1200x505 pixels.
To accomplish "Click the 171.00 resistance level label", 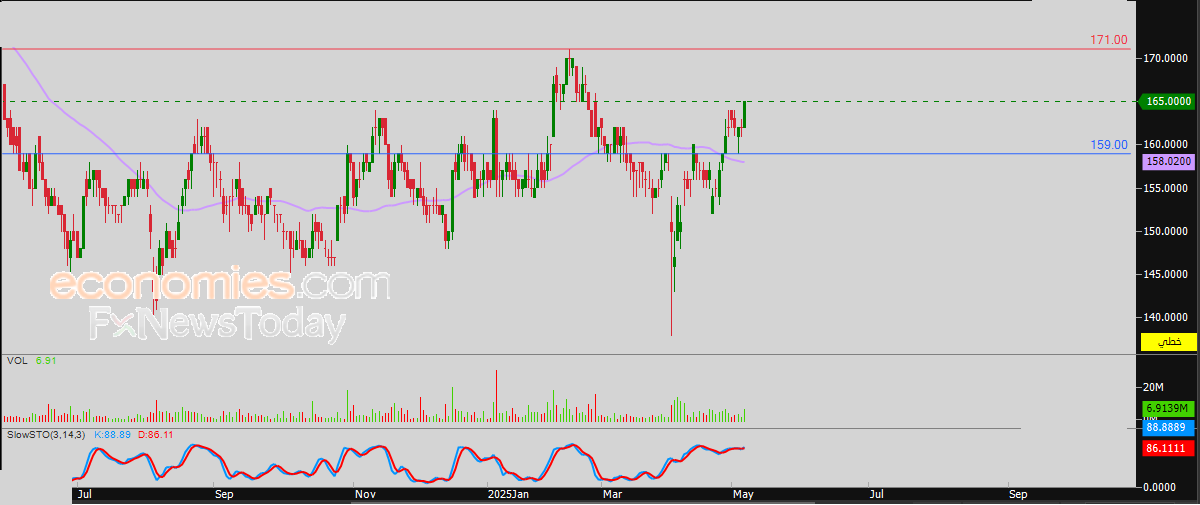I will pyautogui.click(x=1109, y=40).
